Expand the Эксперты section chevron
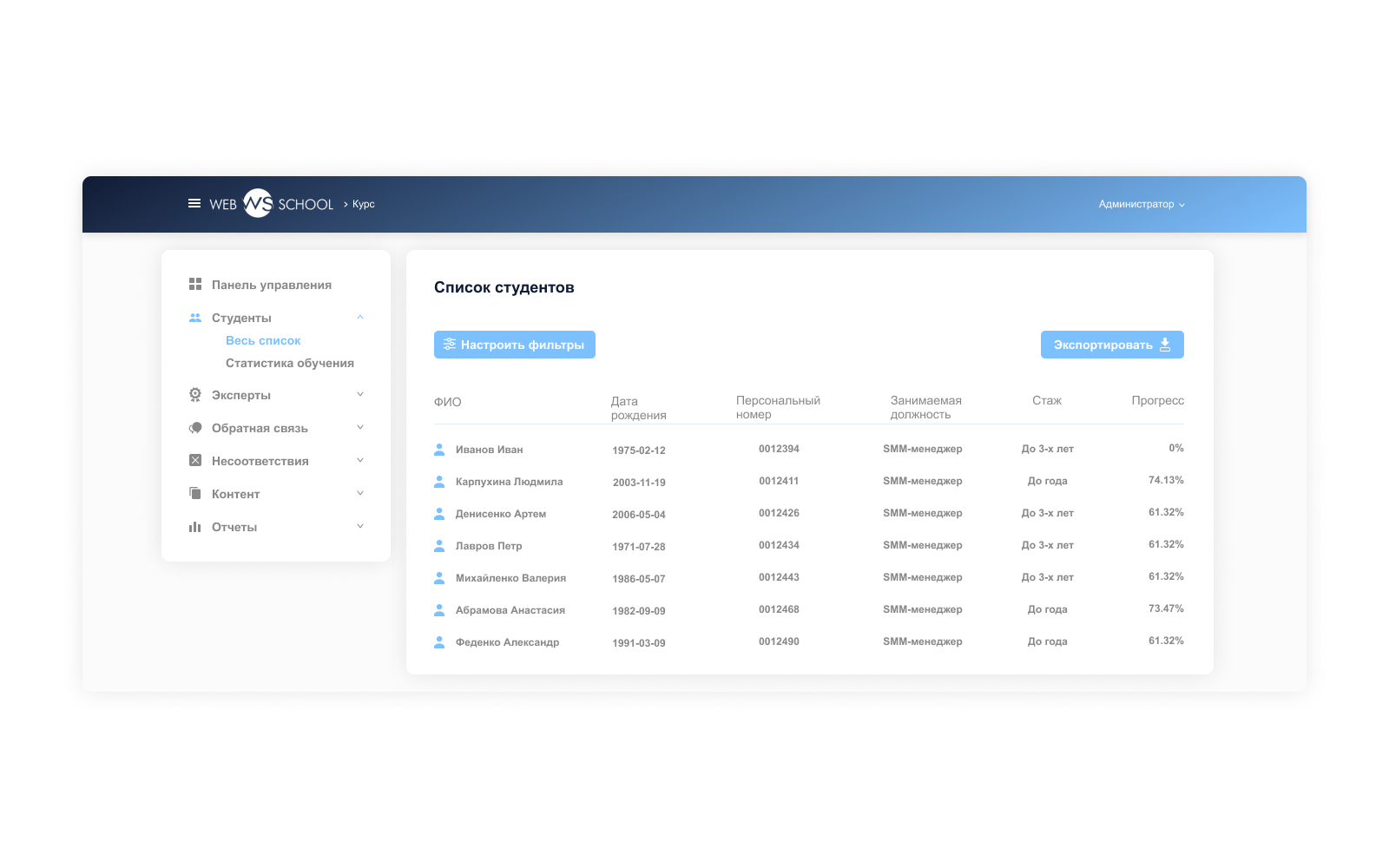This screenshot has height=868, width=1389. tap(360, 395)
